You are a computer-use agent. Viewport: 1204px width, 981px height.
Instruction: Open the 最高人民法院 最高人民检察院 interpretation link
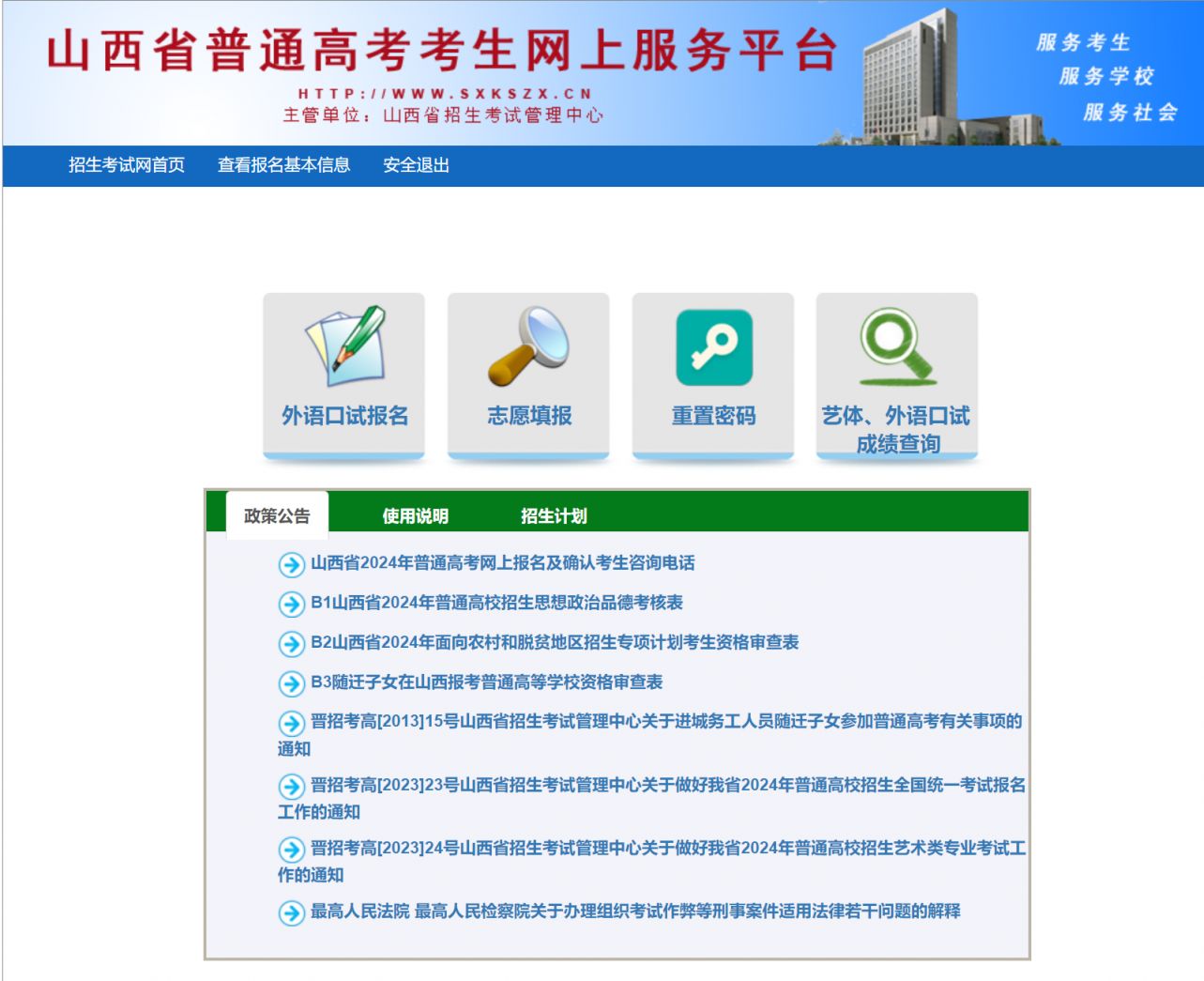635,911
